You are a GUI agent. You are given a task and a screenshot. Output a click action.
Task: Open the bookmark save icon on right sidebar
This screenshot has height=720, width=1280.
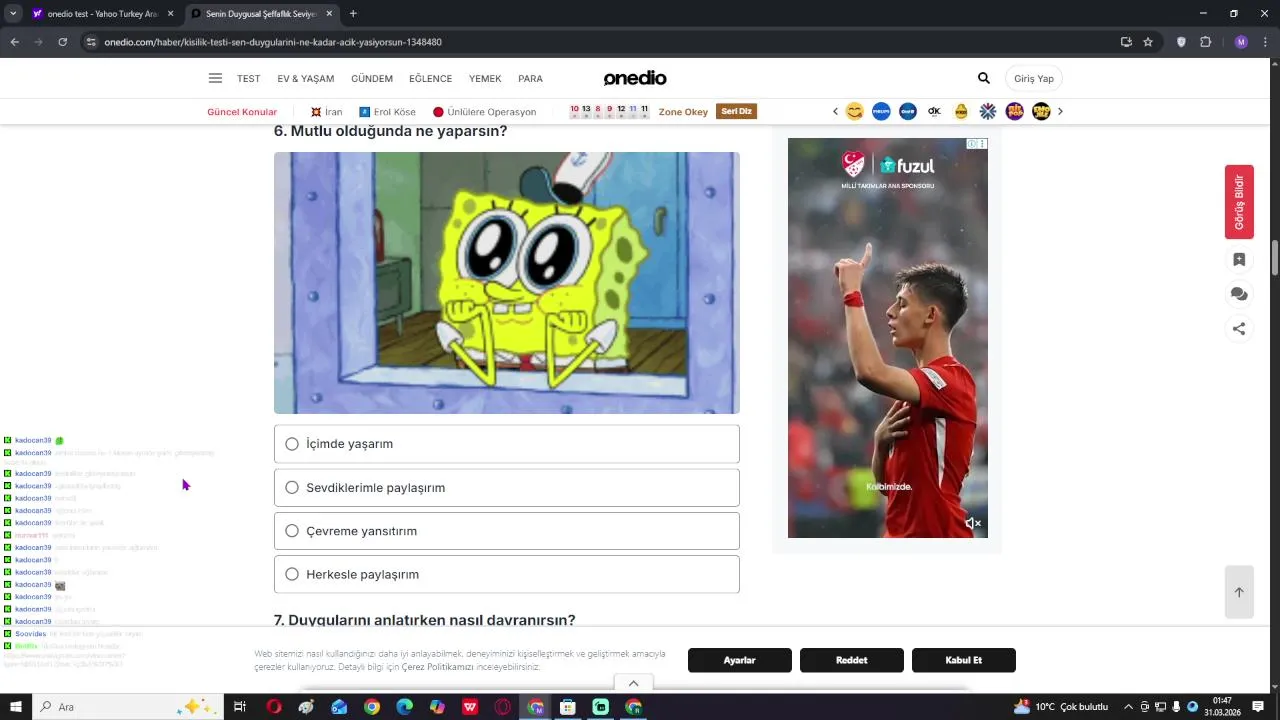[1239, 260]
